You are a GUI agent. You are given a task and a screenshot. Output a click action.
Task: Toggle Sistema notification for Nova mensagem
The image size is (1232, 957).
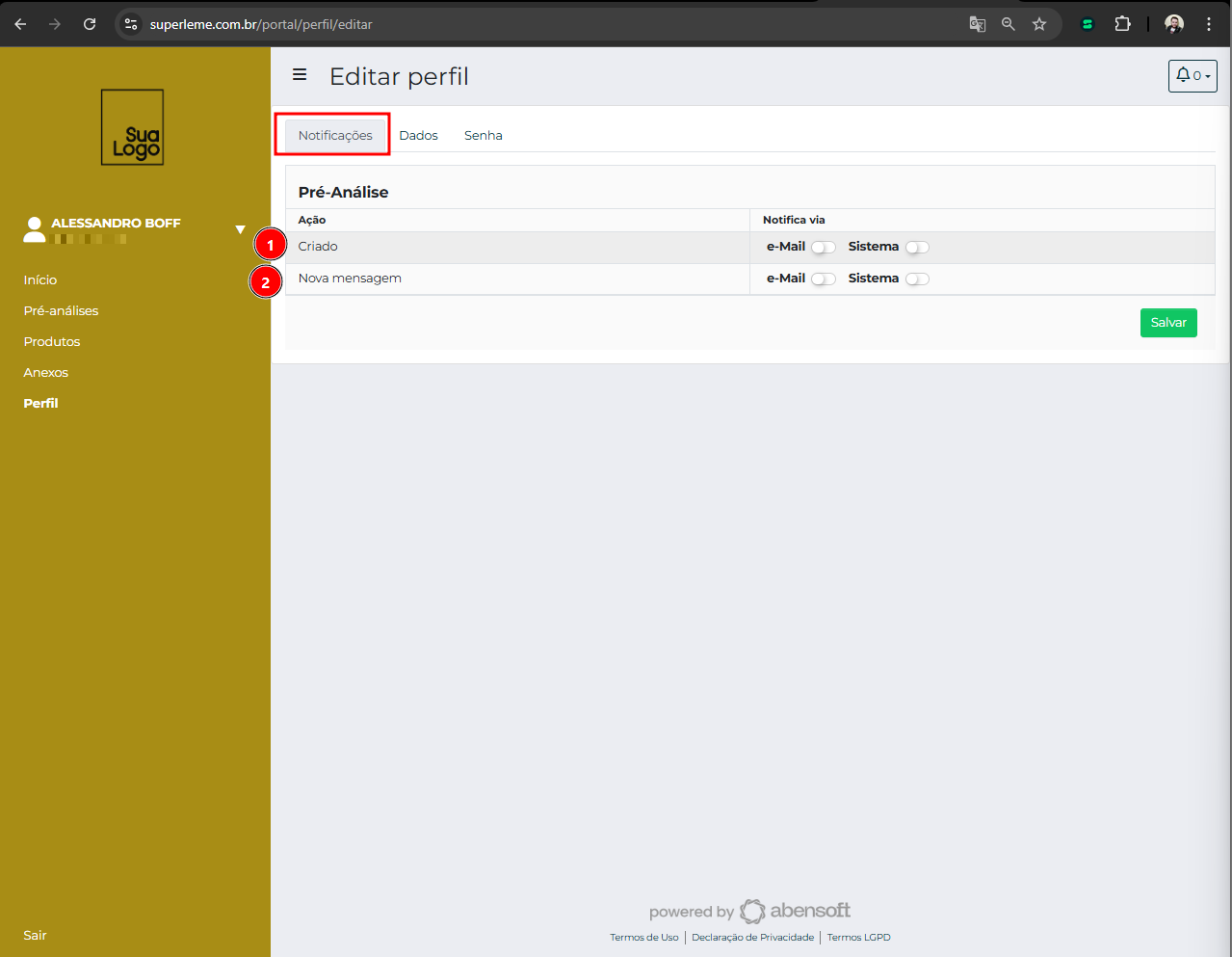click(917, 279)
